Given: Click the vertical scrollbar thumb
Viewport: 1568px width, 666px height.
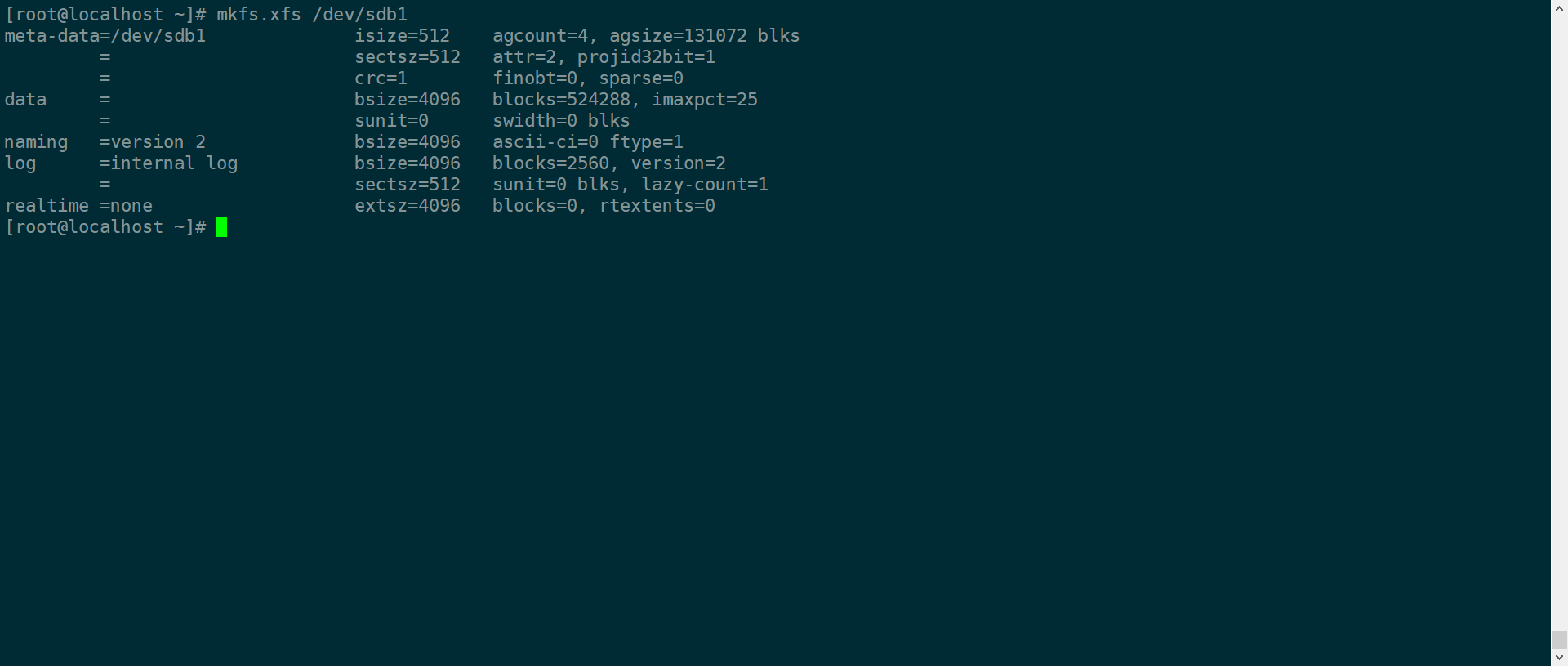Looking at the screenshot, I should (1559, 639).
